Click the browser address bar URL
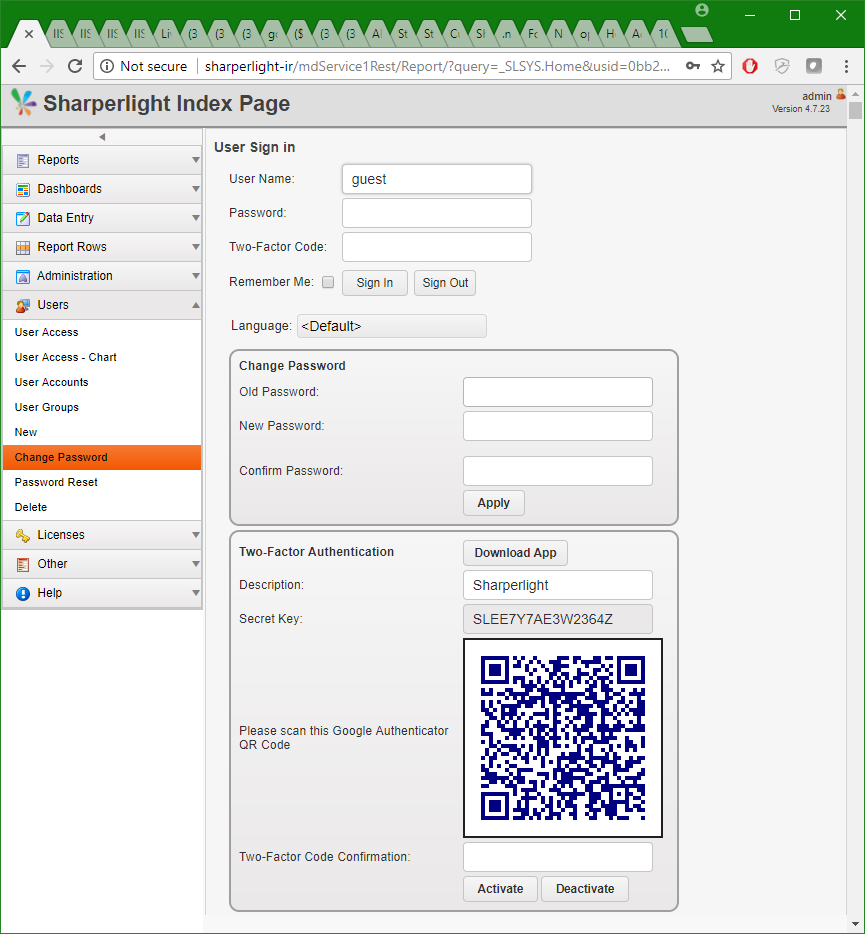This screenshot has width=865, height=934. (437, 66)
